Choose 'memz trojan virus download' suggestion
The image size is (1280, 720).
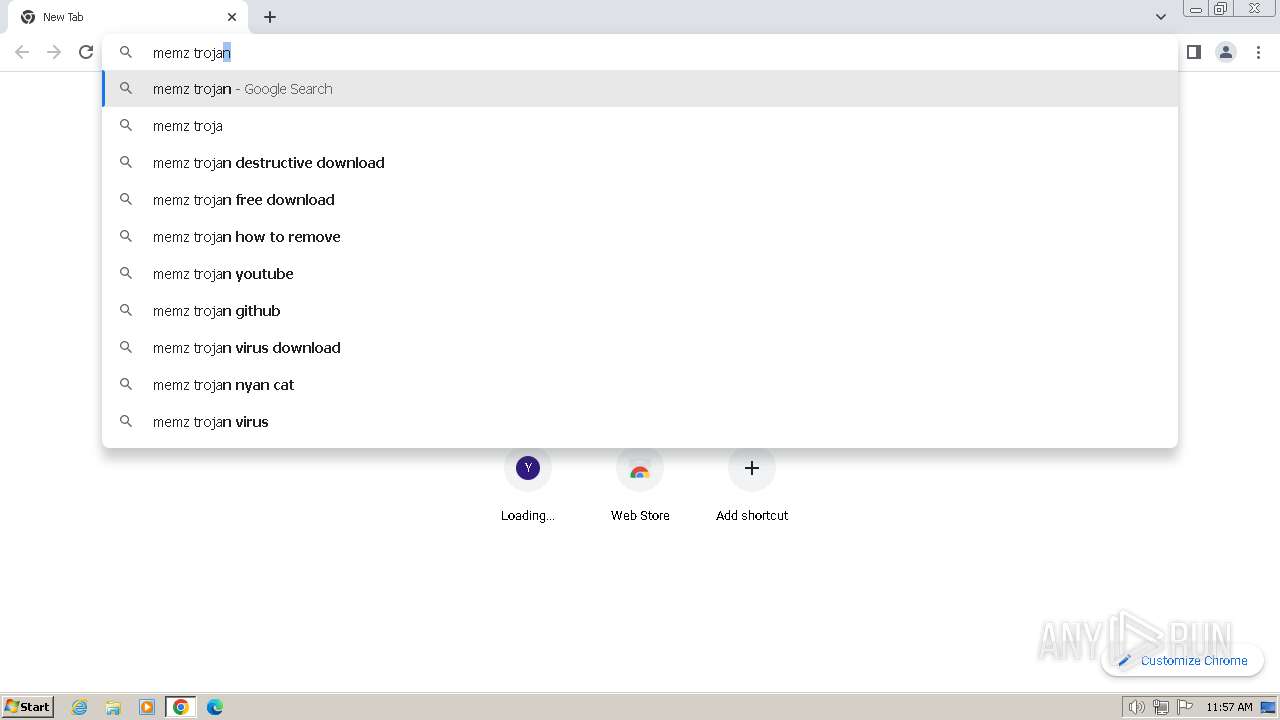(x=640, y=348)
